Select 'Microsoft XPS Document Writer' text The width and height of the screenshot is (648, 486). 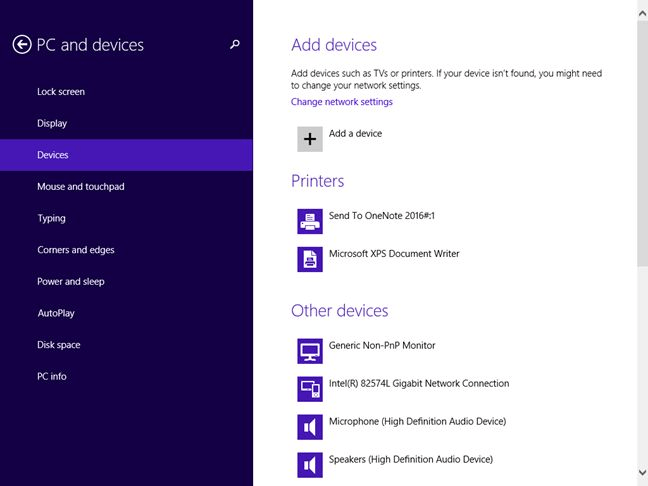(x=394, y=254)
